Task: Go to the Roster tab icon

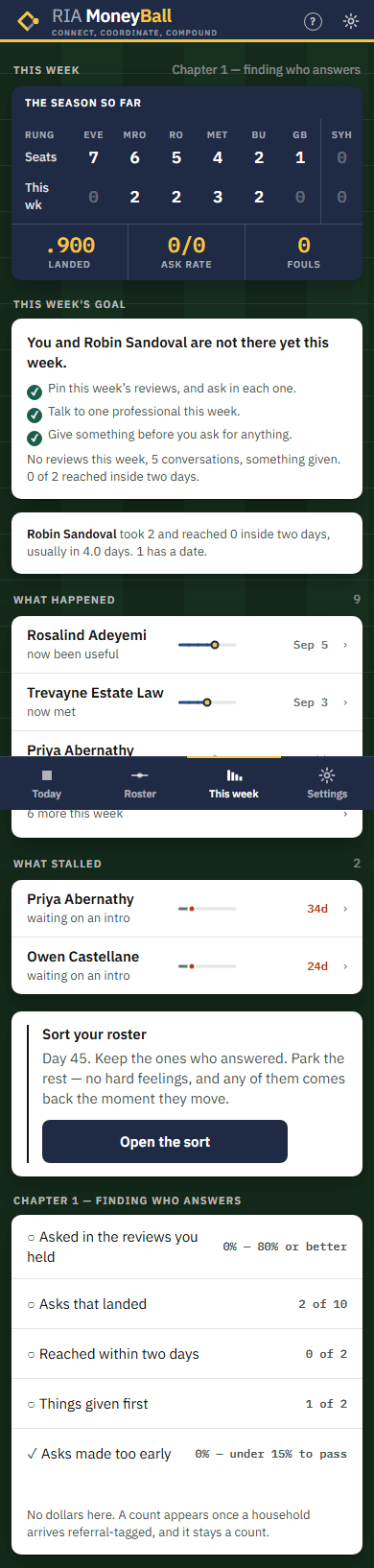Action: [140, 775]
